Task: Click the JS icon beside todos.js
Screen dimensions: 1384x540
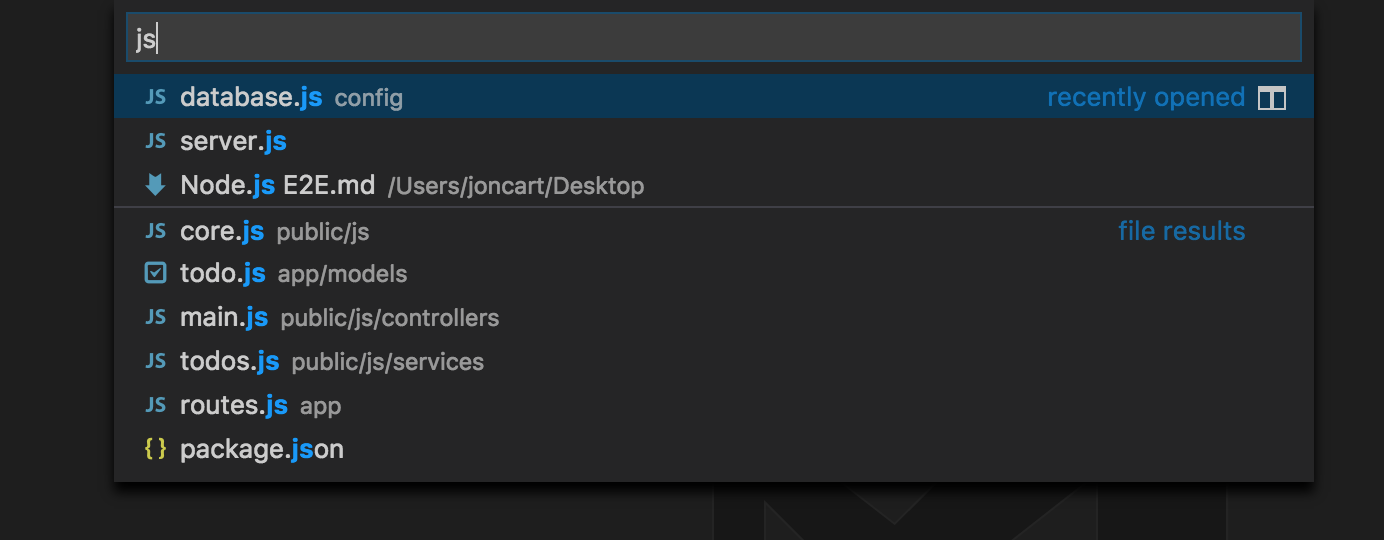Action: pos(155,361)
